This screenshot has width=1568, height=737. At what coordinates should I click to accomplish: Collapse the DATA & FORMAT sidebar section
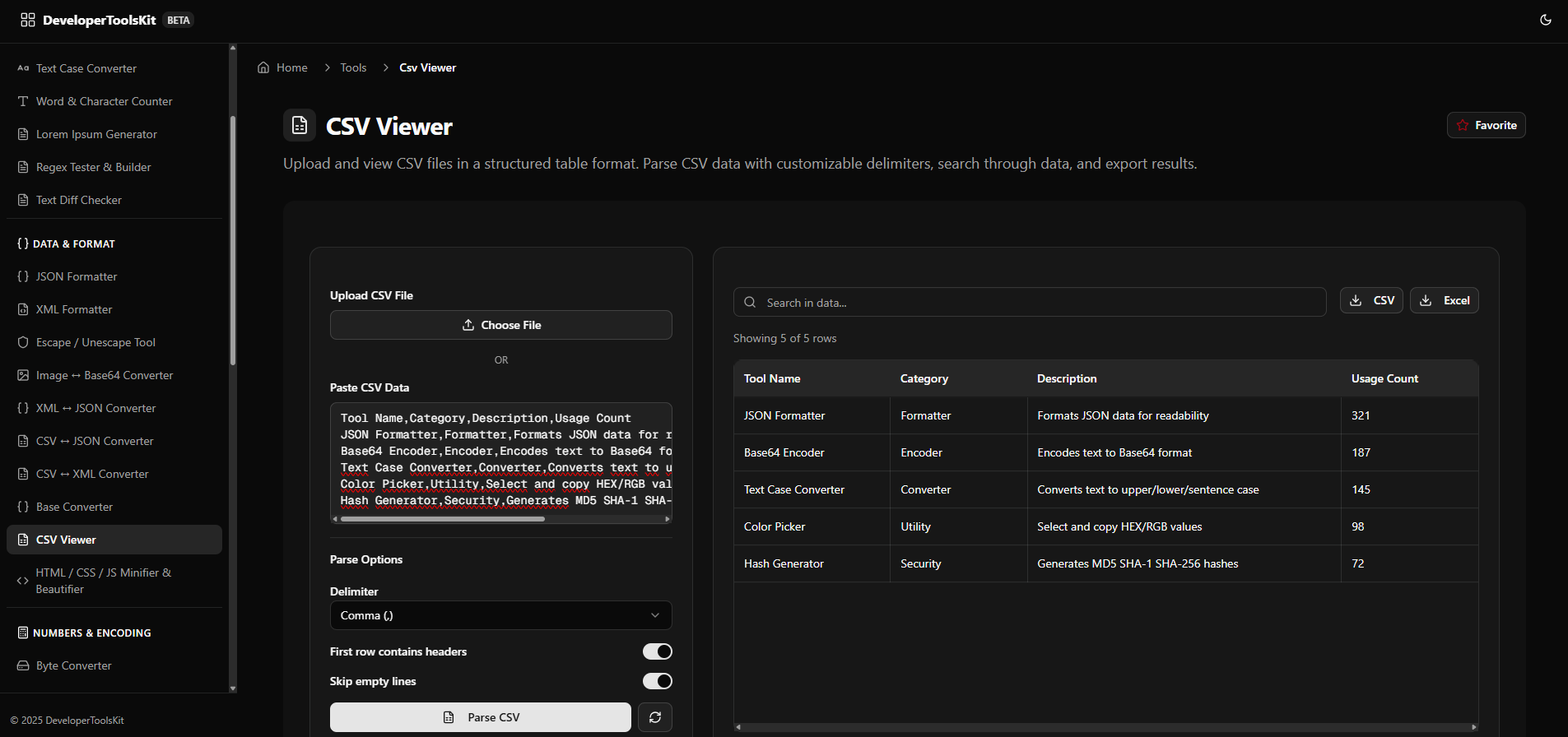coord(74,244)
